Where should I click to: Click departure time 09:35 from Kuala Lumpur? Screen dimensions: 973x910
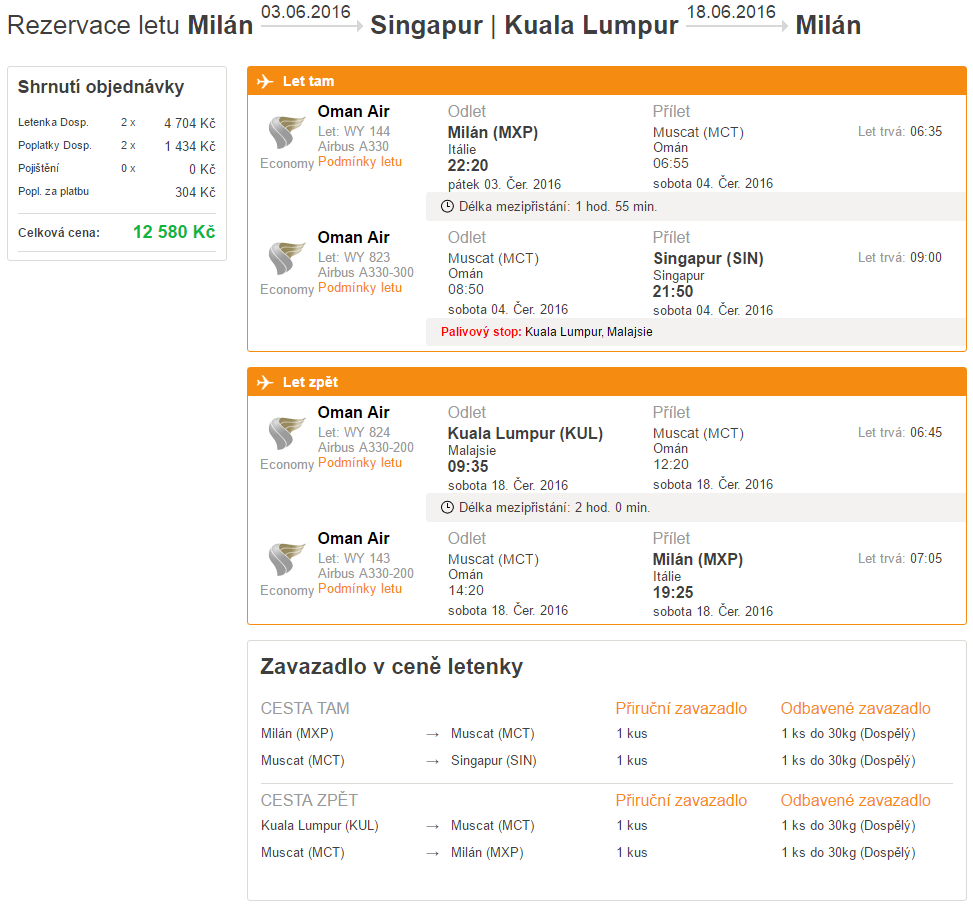tap(468, 467)
